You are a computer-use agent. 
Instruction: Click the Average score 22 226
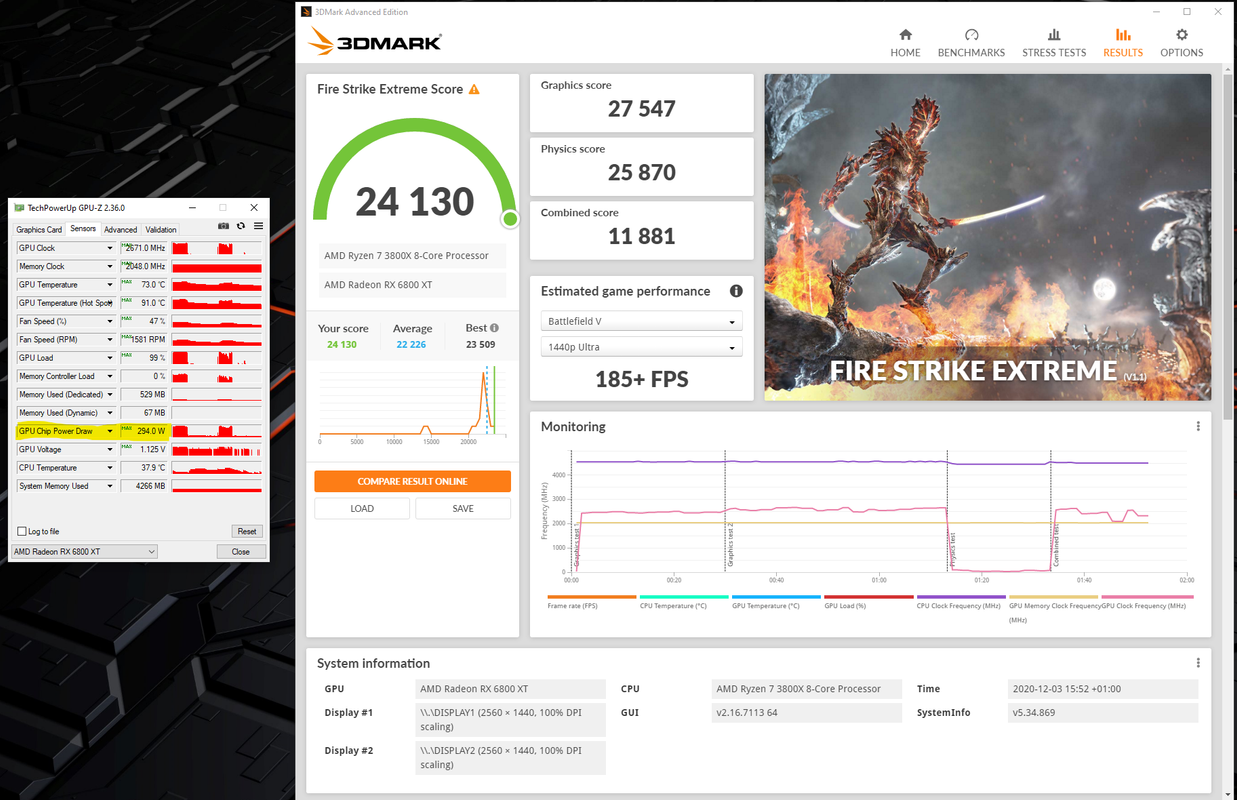(412, 344)
